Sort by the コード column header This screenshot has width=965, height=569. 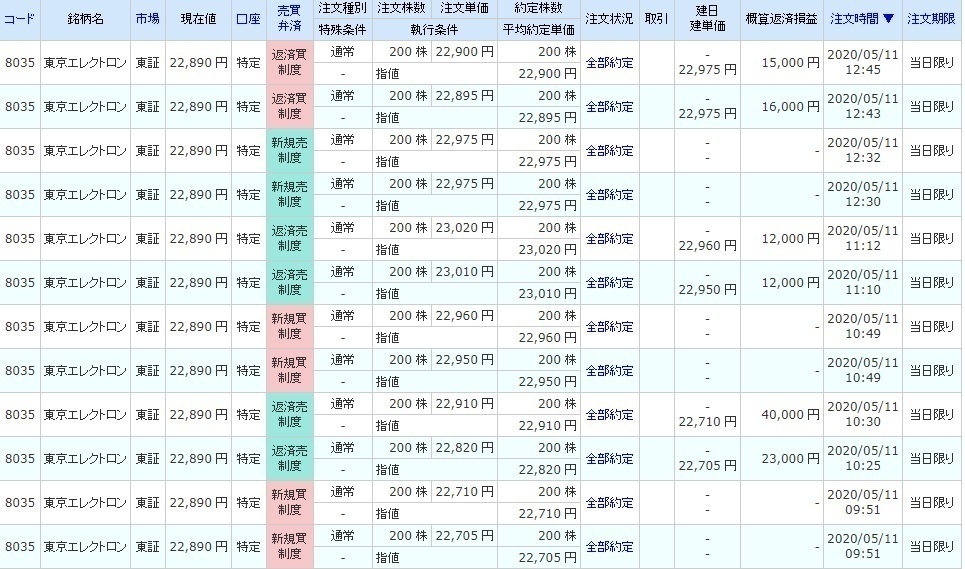pyautogui.click(x=19, y=19)
